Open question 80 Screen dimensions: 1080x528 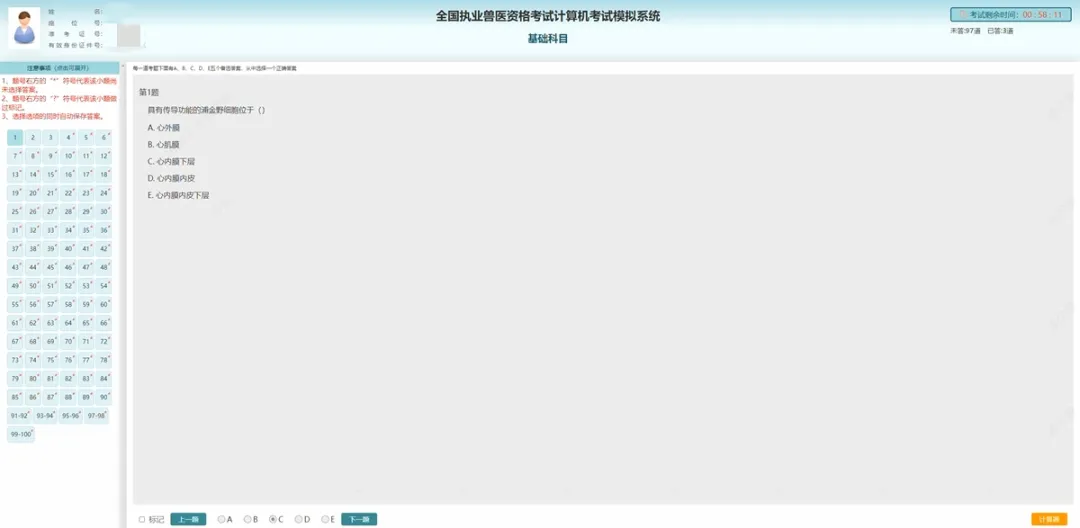(x=32, y=379)
